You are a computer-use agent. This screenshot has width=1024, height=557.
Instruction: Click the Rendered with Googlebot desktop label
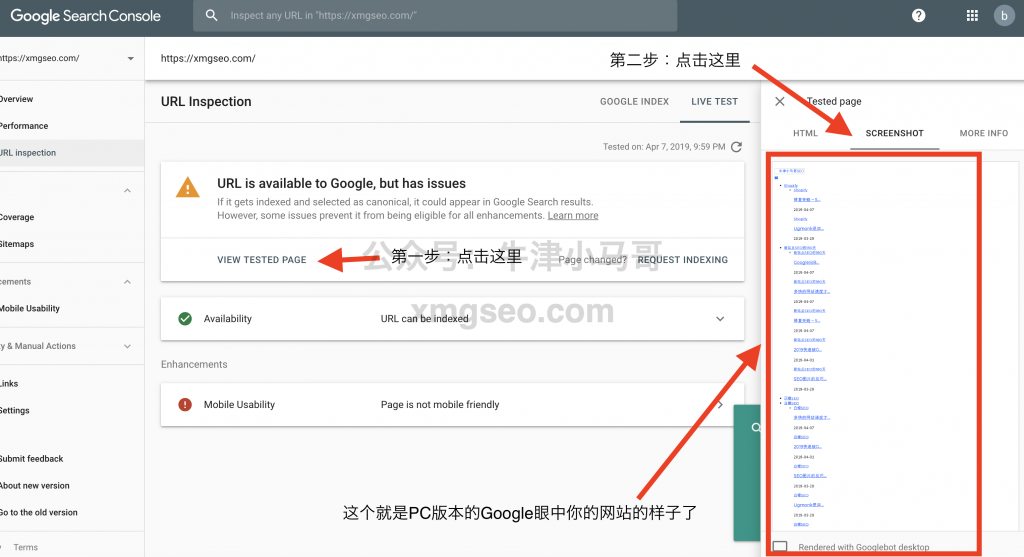point(863,547)
